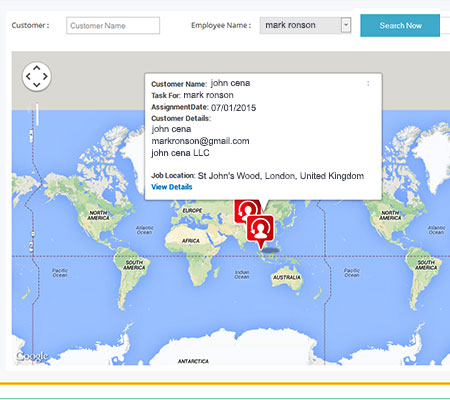
Task: Open the View Details link
Action: [172, 187]
